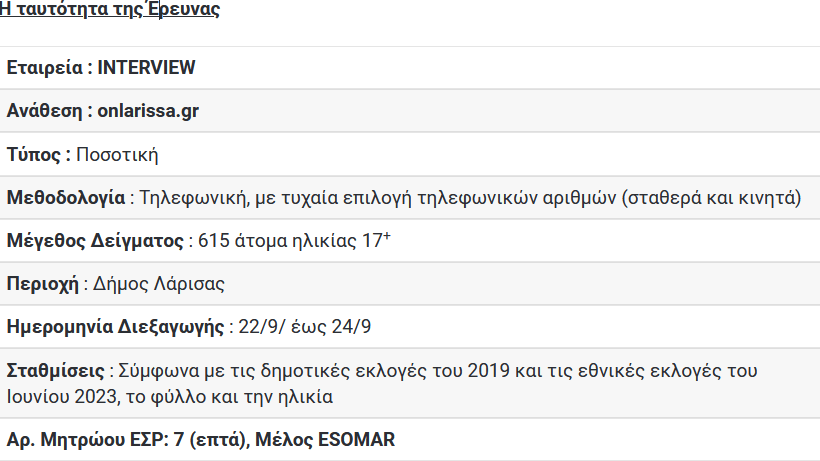Click the word INTERVIEW
The image size is (820, 461).
pyautogui.click(x=146, y=67)
